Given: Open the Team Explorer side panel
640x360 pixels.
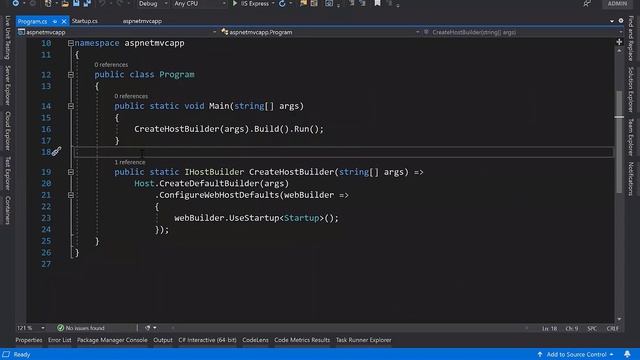Looking at the screenshot, I should point(631,137).
